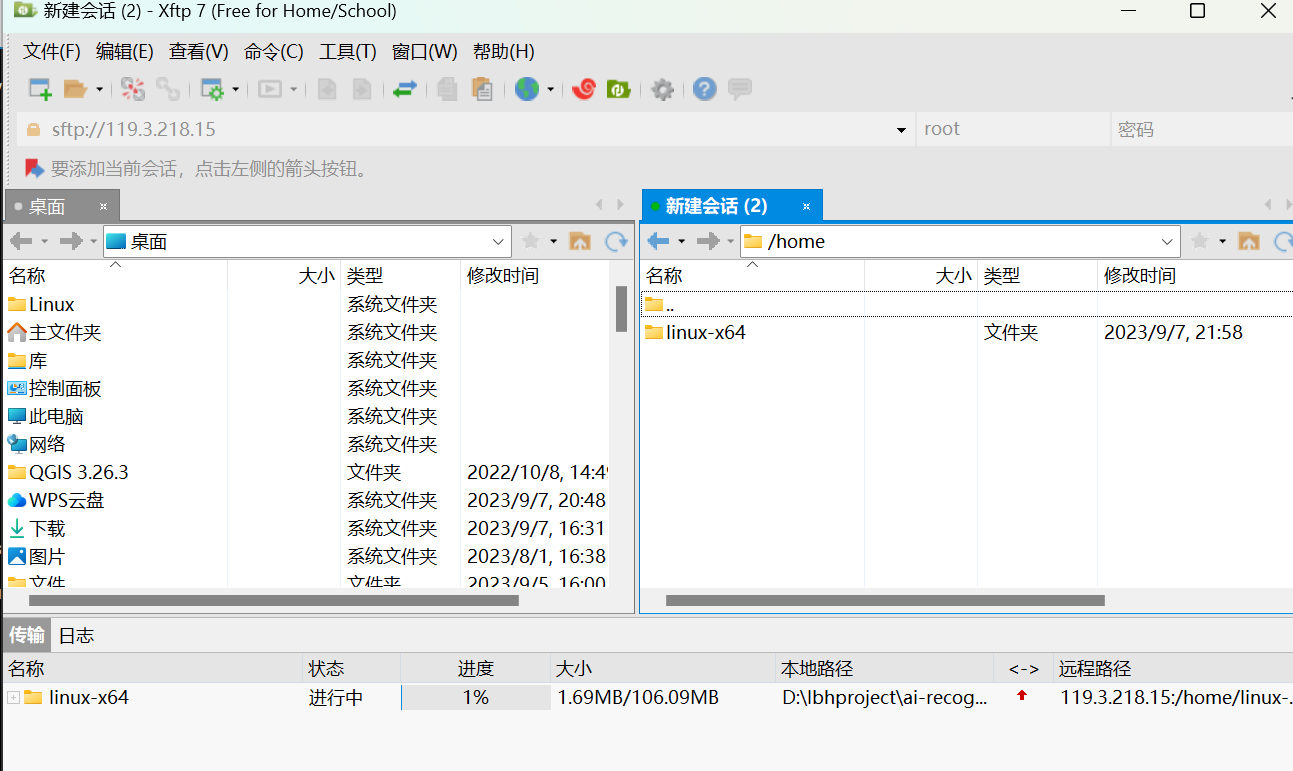Click the Reconnect chain-link toolbar icon

(168, 89)
